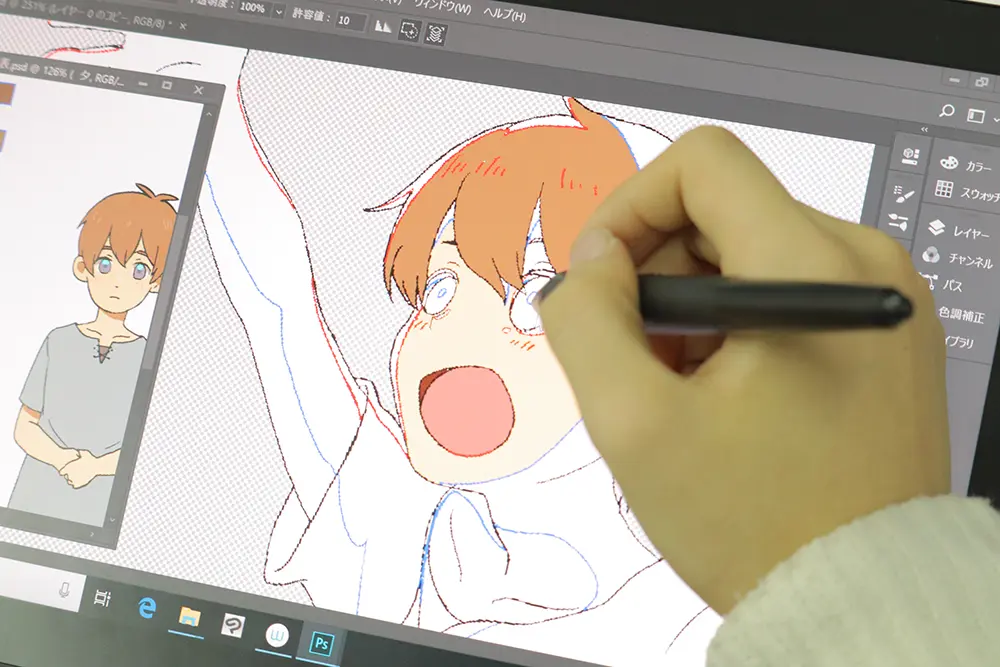This screenshot has width=1000, height=667.
Task: Open the ウィンドウ(W) menu
Action: (x=442, y=6)
